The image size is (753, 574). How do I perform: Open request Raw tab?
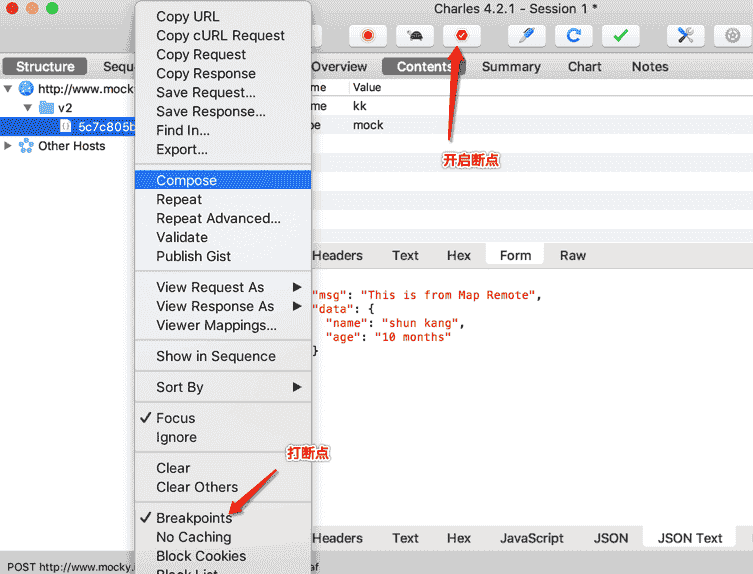pyautogui.click(x=572, y=256)
